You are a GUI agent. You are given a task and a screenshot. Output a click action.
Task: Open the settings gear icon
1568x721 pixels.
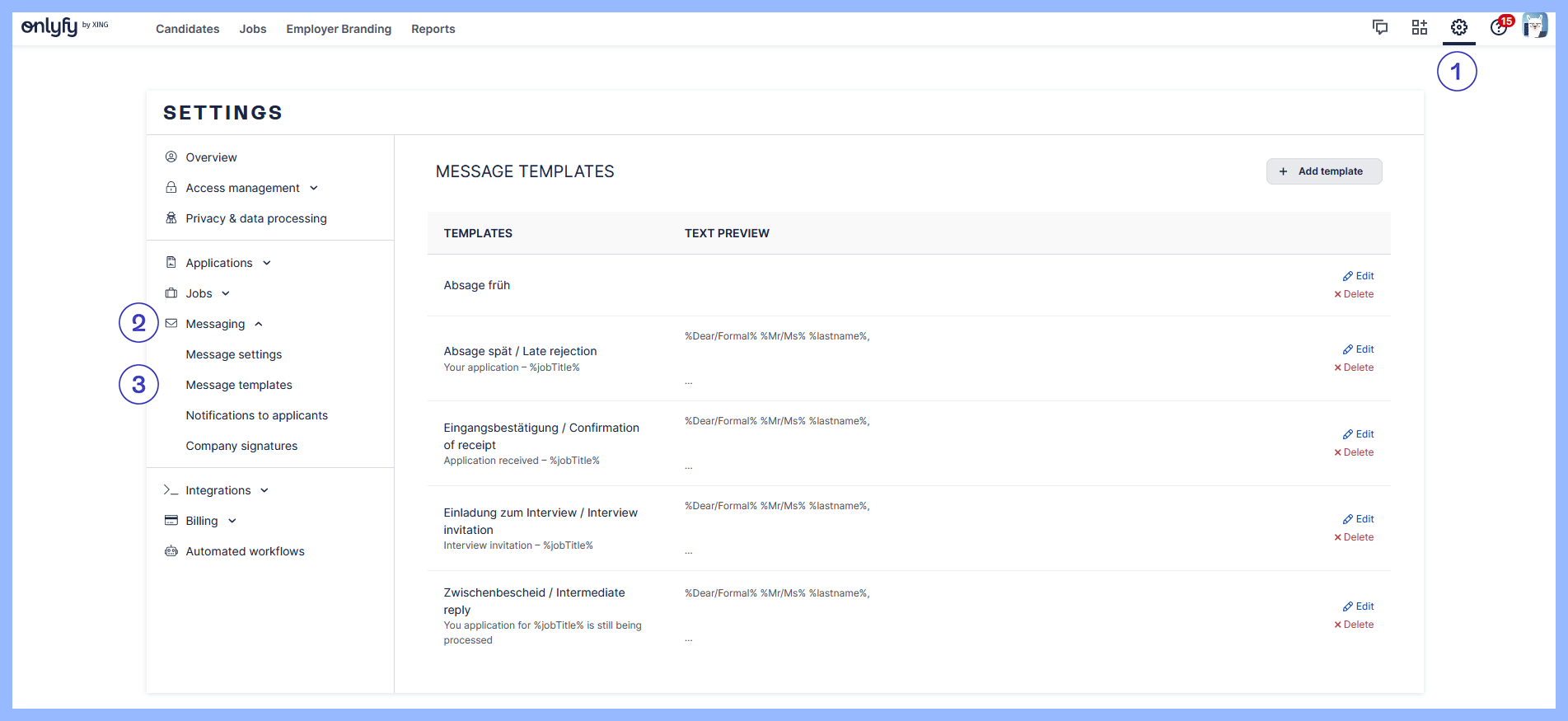1458,28
